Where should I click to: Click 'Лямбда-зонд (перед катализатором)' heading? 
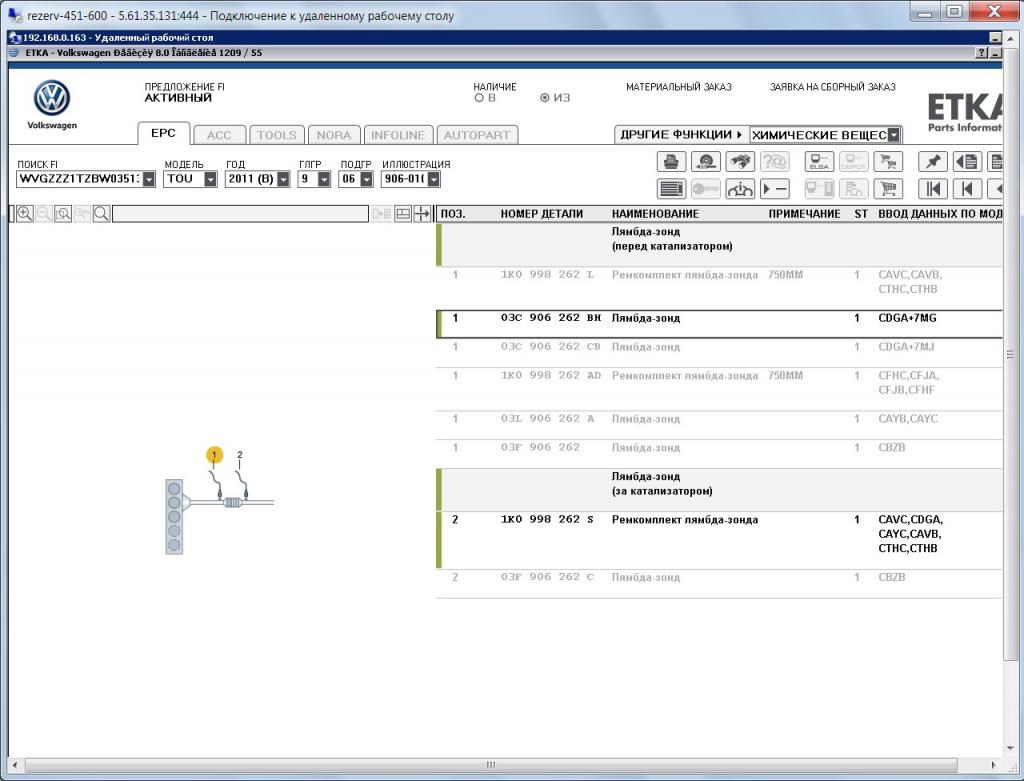[672, 239]
